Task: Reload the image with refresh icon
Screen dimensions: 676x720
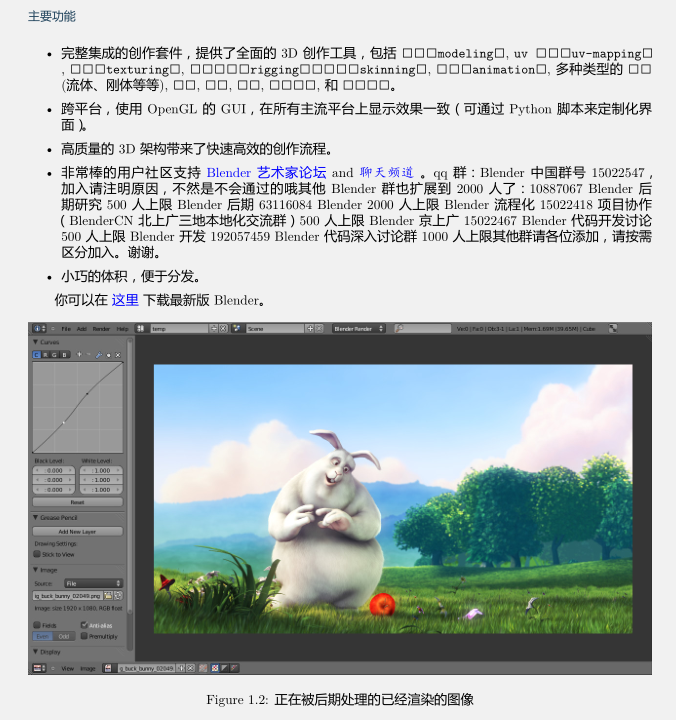Action: click(x=118, y=596)
